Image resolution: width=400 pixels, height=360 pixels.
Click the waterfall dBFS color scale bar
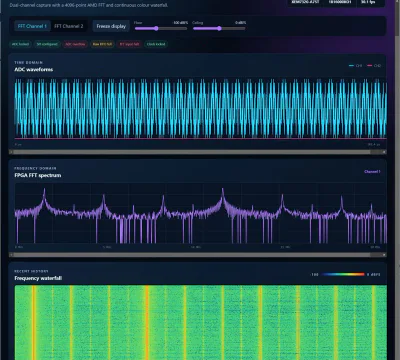(343, 274)
